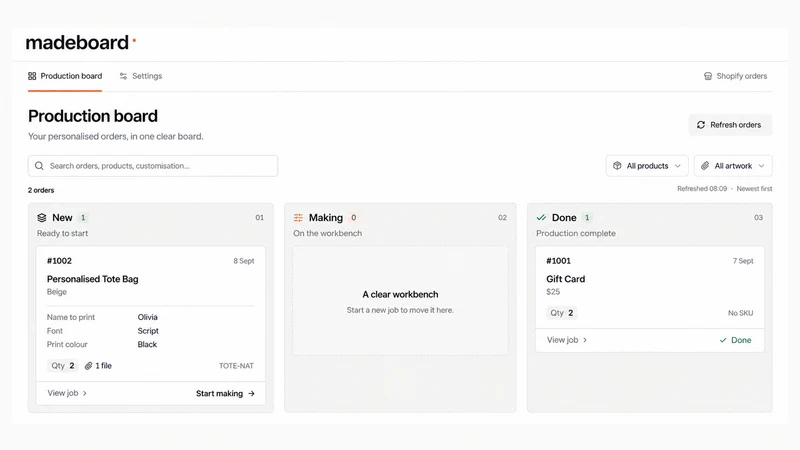The width and height of the screenshot is (800, 450).
Task: Click the Done column count badge
Action: coord(587,218)
